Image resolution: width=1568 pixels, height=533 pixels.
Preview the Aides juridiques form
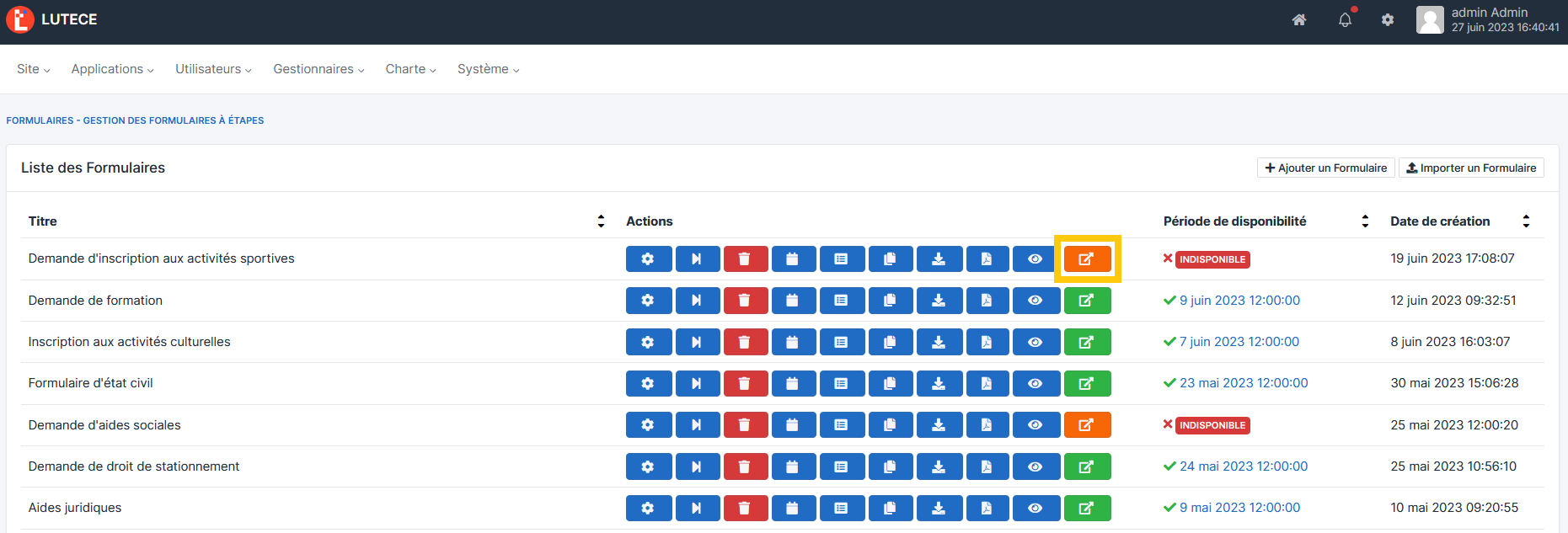tap(1036, 508)
